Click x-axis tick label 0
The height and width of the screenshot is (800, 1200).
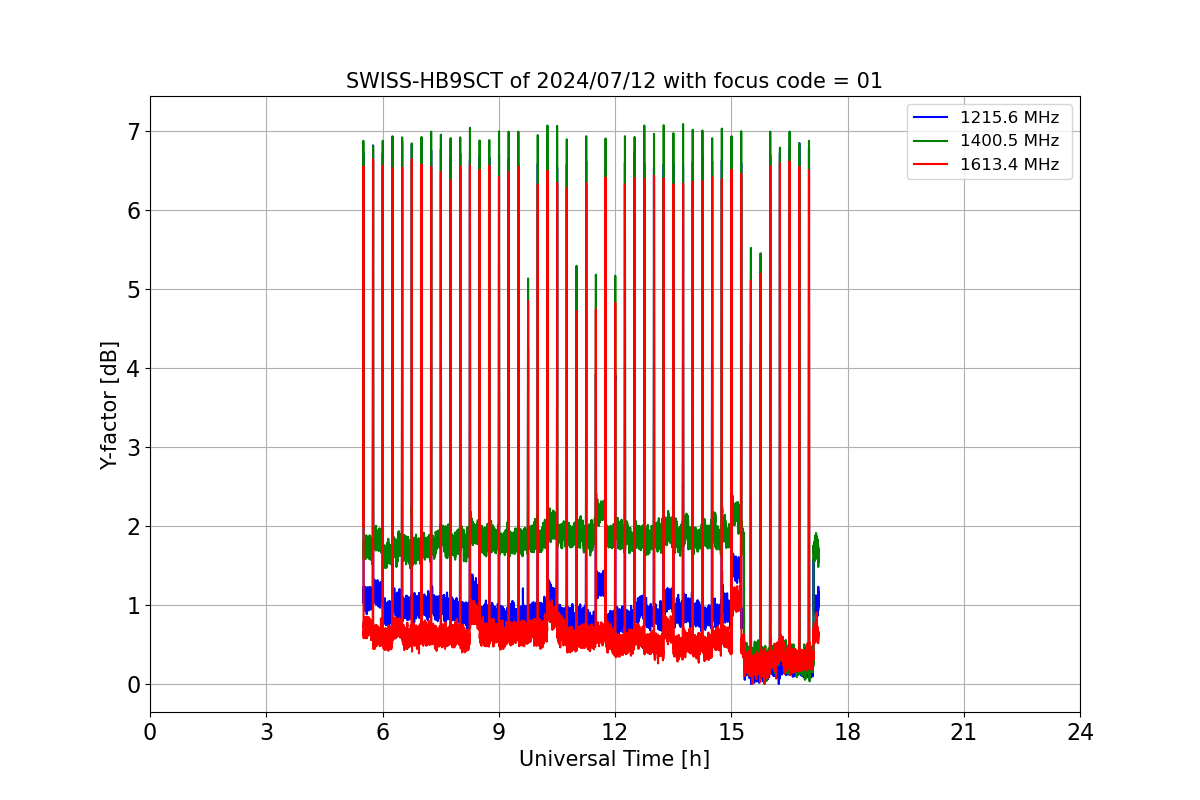coord(150,732)
